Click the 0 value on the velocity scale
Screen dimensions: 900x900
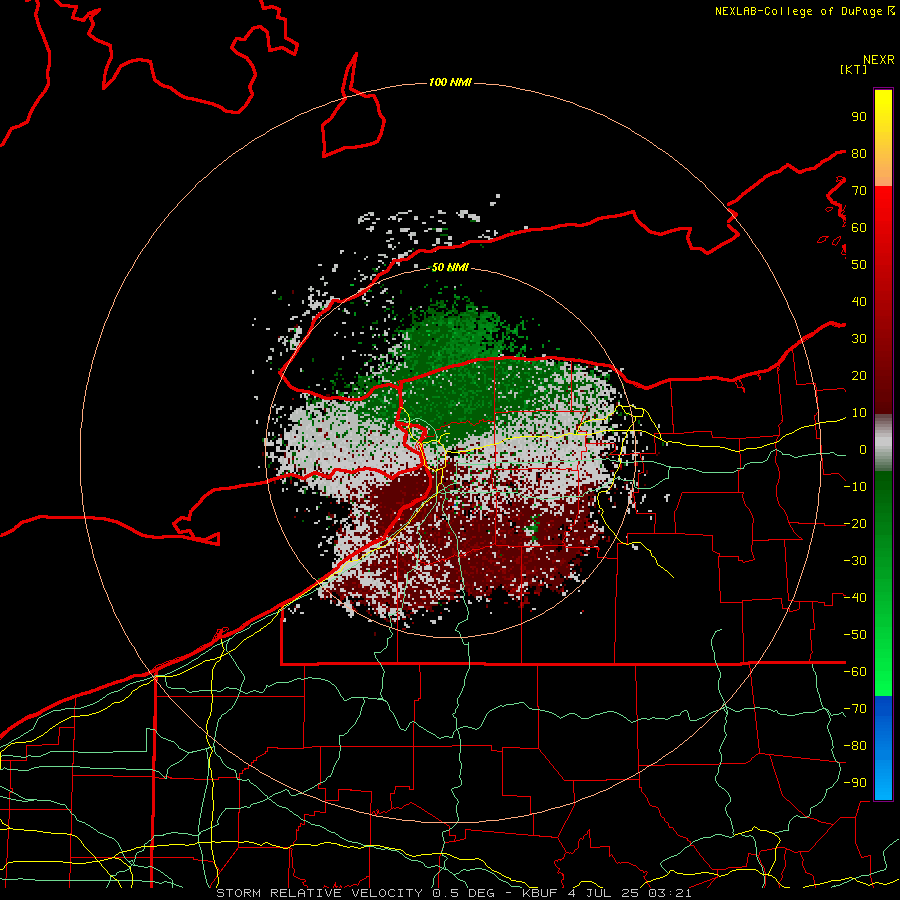863,449
